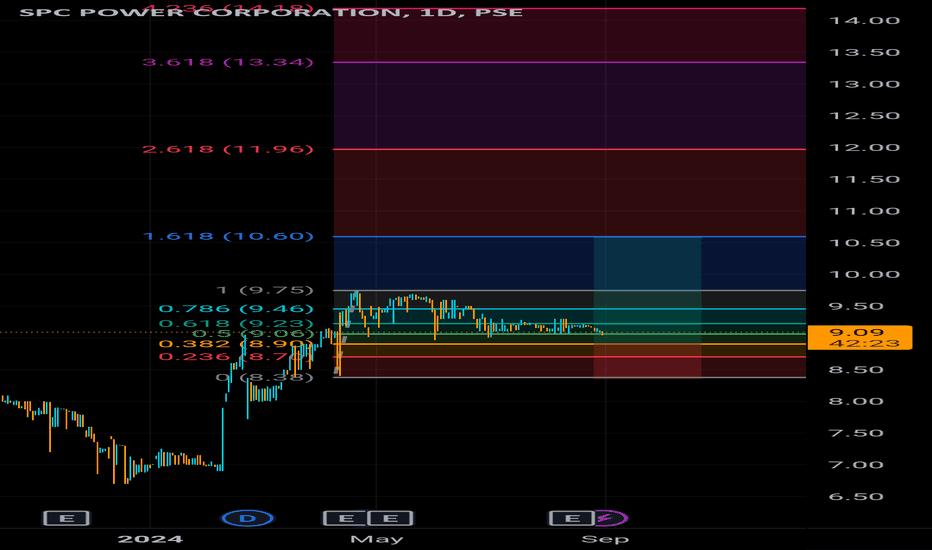Select the 2.618 (11.96) Fibonacci label
The image size is (932, 550).
228,149
